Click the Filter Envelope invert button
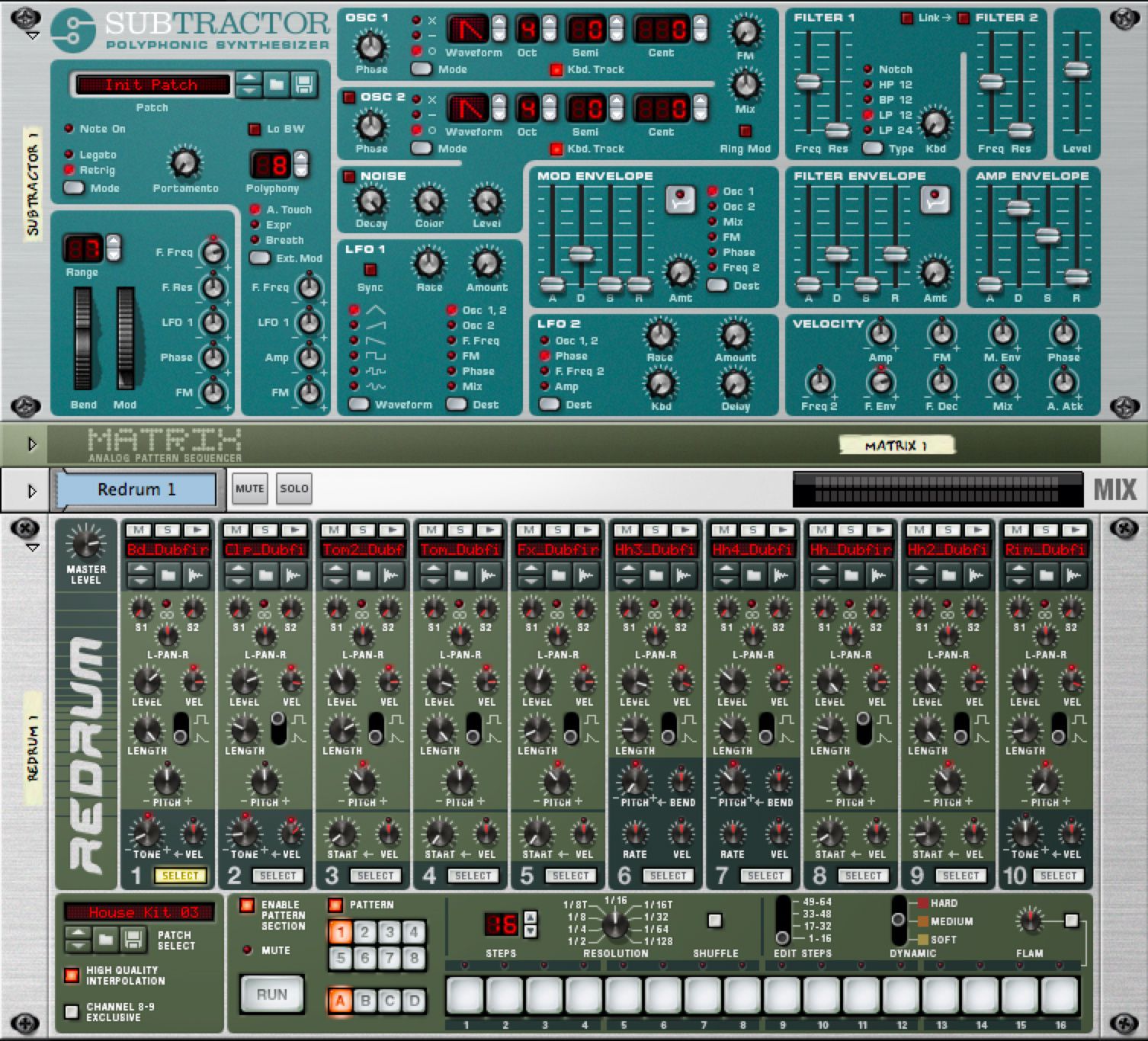1148x1041 pixels. tap(935, 199)
